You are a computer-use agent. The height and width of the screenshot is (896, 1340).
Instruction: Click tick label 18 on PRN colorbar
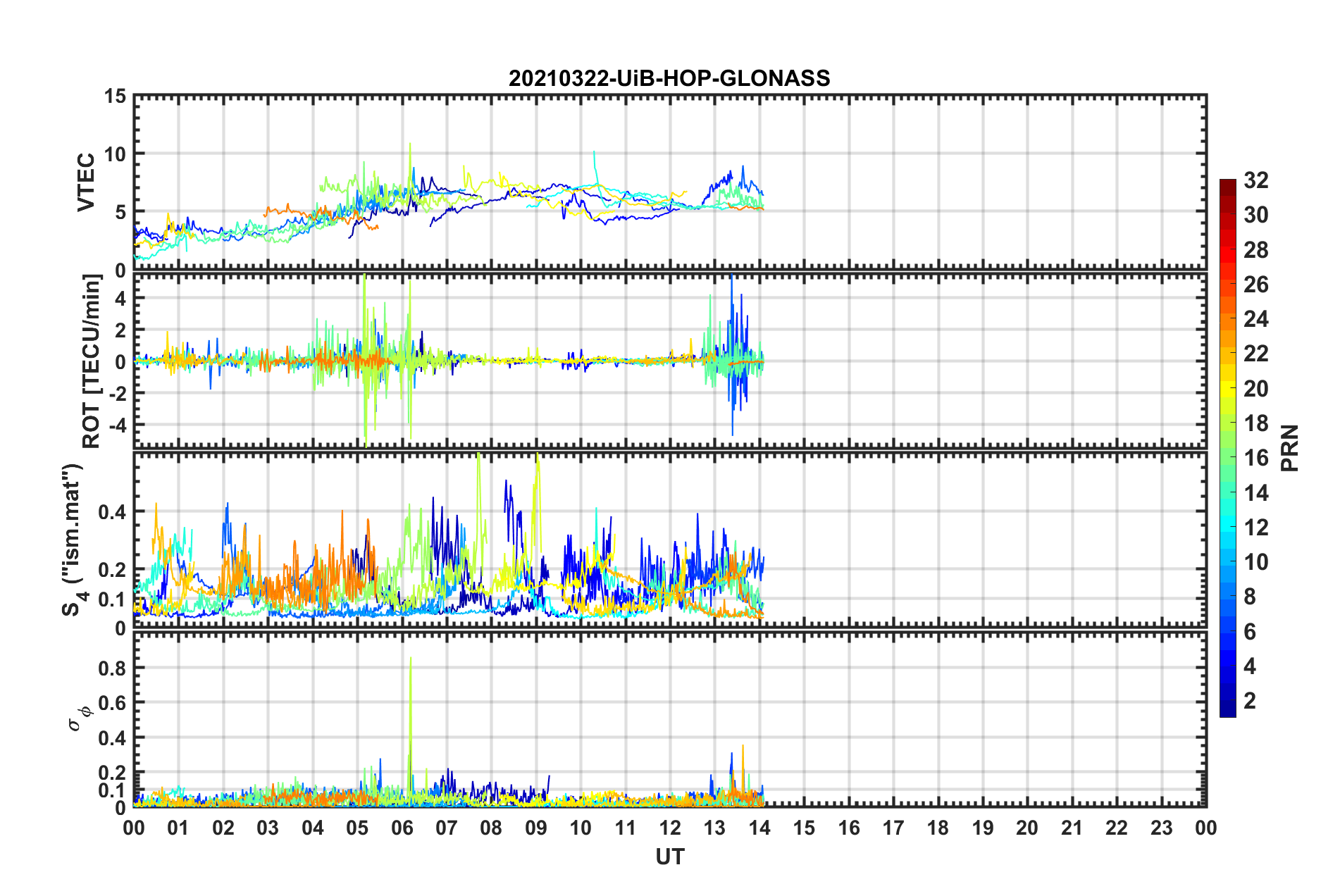point(1255,423)
